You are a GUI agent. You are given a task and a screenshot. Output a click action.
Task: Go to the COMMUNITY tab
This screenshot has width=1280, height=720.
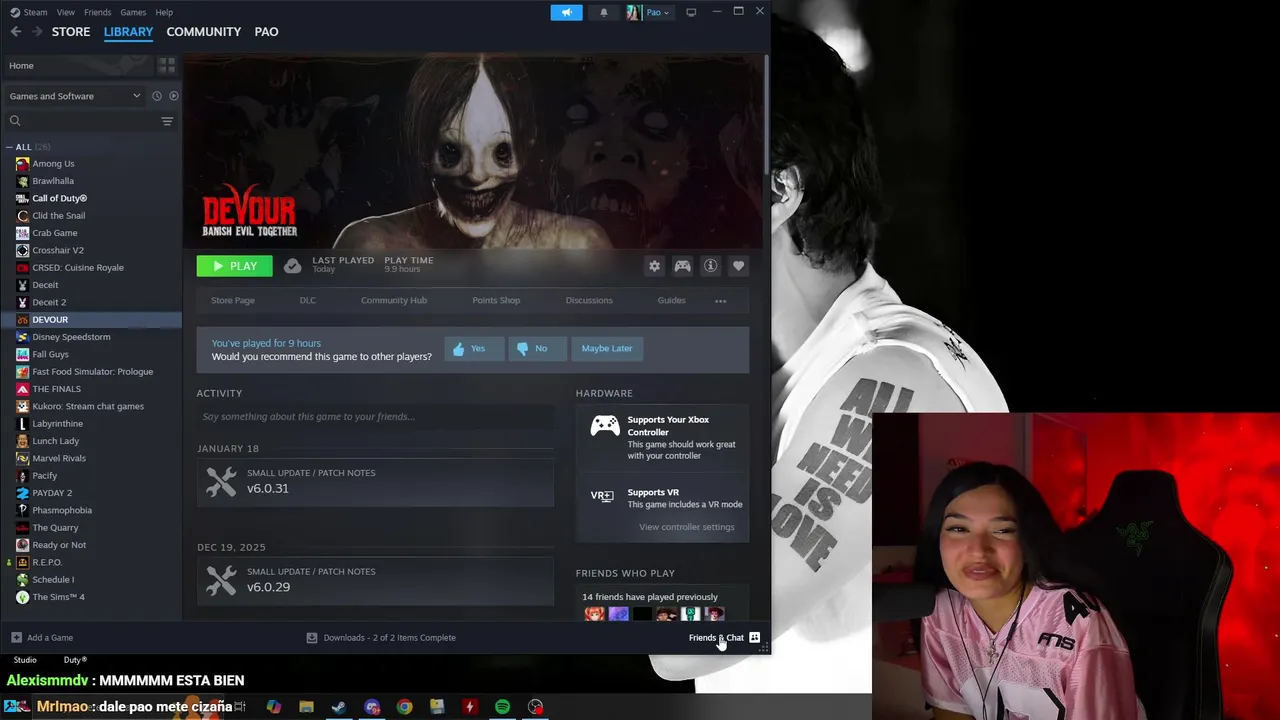point(204,32)
